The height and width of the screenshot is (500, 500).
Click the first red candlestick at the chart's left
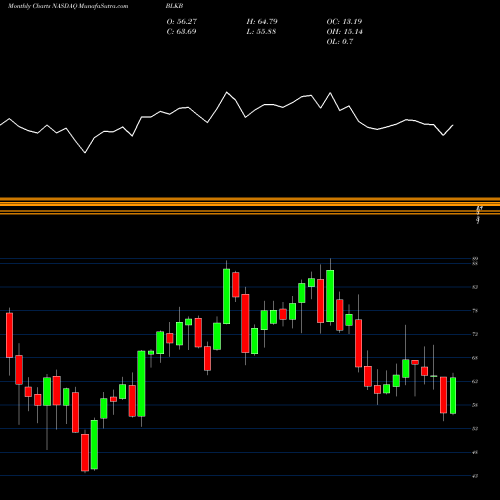9,335
